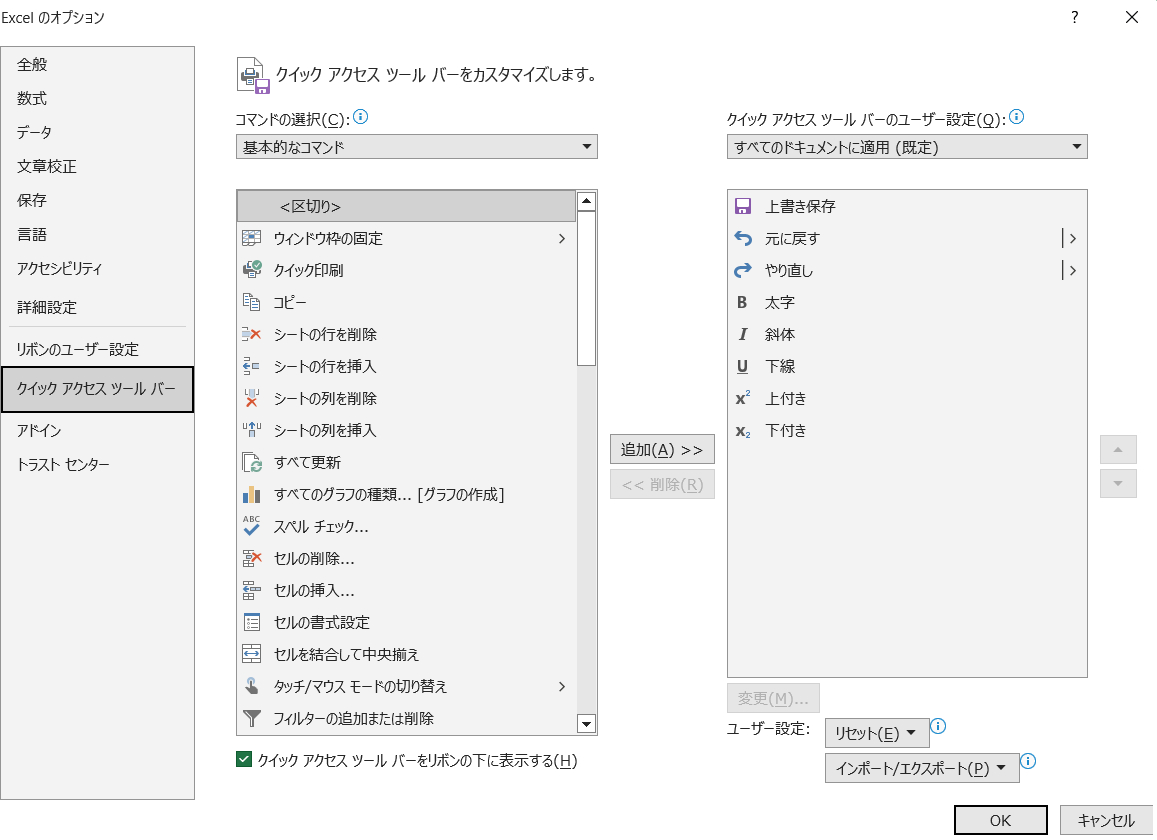Click command list scrollbar down arrow
This screenshot has width=1157, height=840.
click(x=587, y=724)
